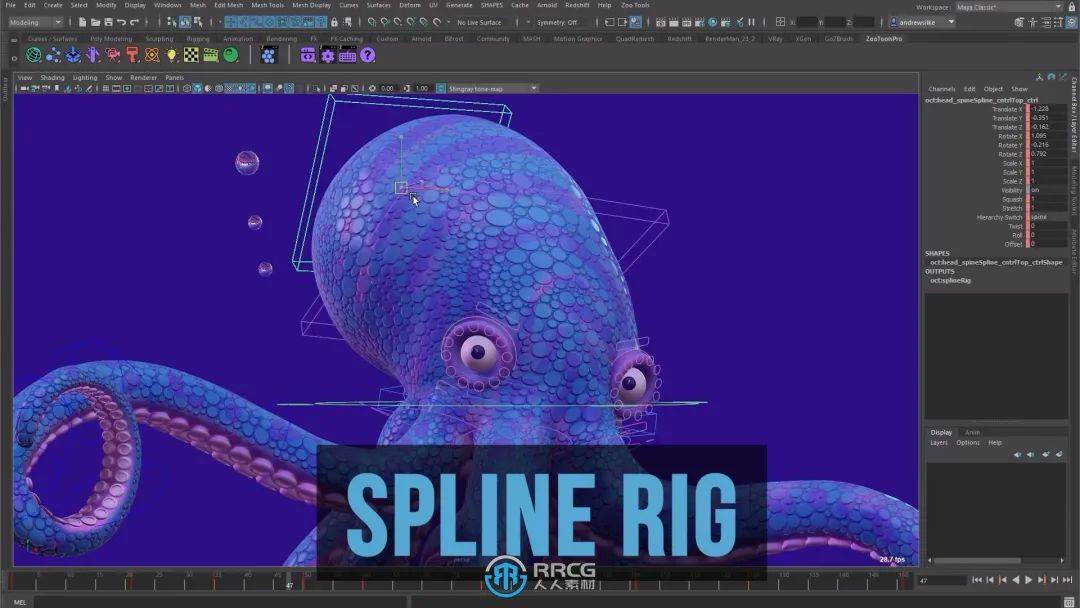1080x608 pixels.
Task: Open the Modeling menu set dropdown
Action: [35, 22]
